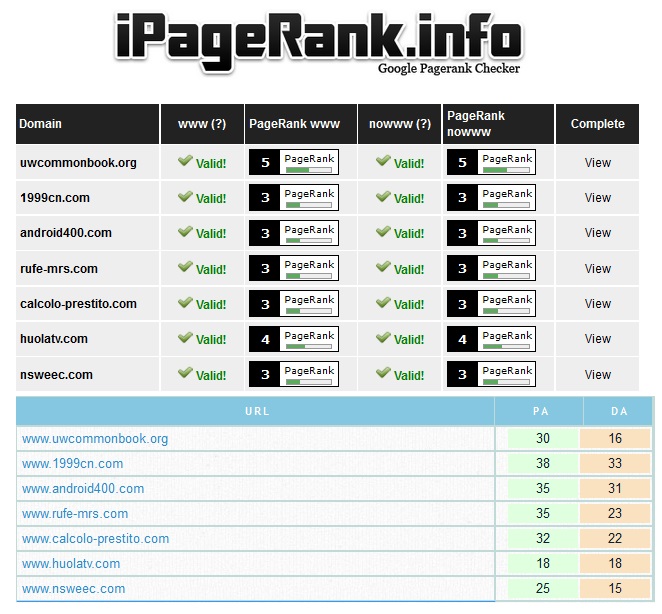
Task: Click PageRank nowww badge for 1999cn.com
Action: tap(491, 198)
